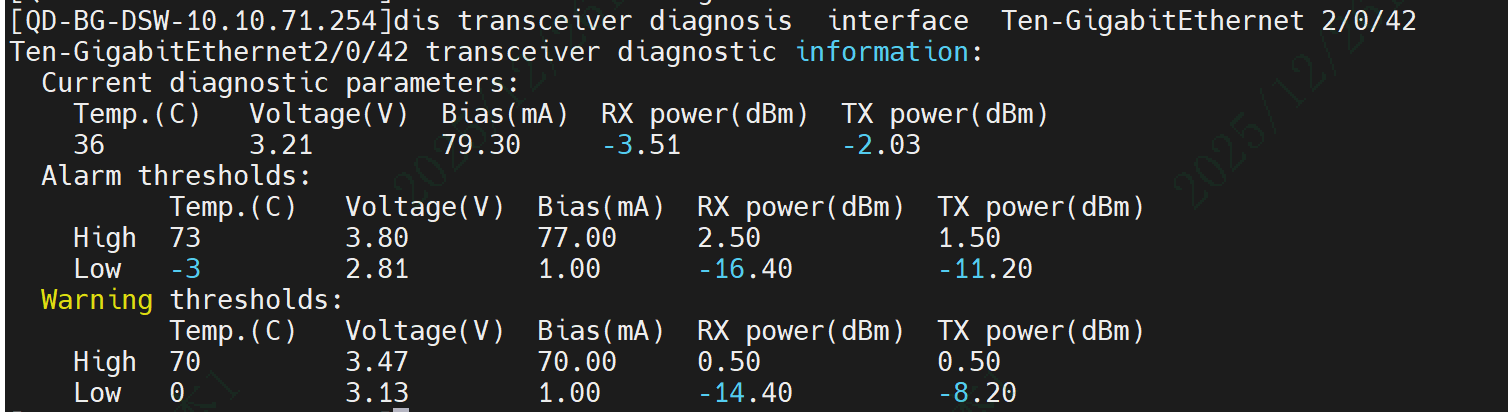The width and height of the screenshot is (1508, 412).
Task: Click the warning high voltage value 3.47
Action: [x=377, y=362]
